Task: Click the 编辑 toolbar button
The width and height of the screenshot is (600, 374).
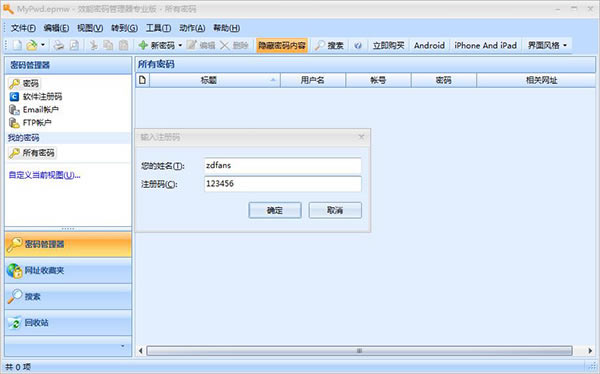Action: click(201, 46)
